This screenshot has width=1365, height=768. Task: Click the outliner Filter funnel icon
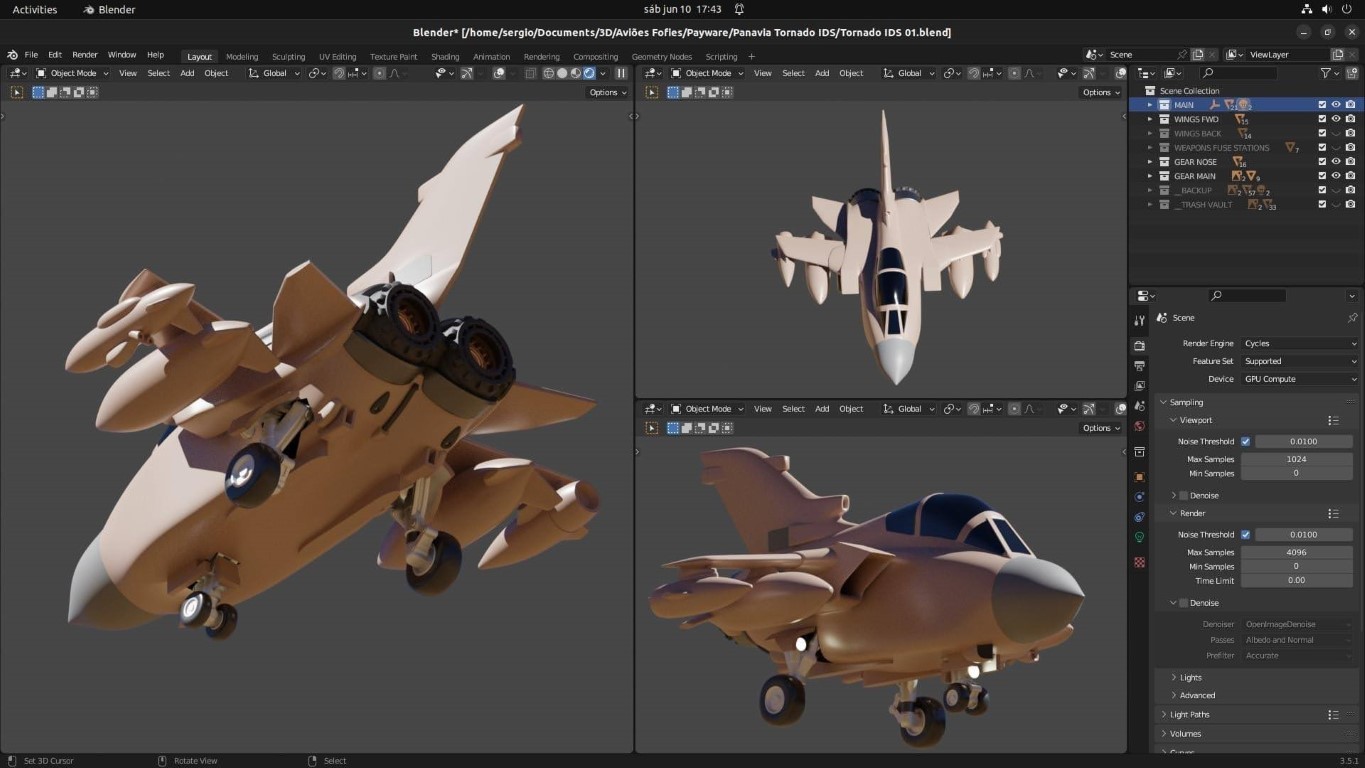click(1326, 73)
